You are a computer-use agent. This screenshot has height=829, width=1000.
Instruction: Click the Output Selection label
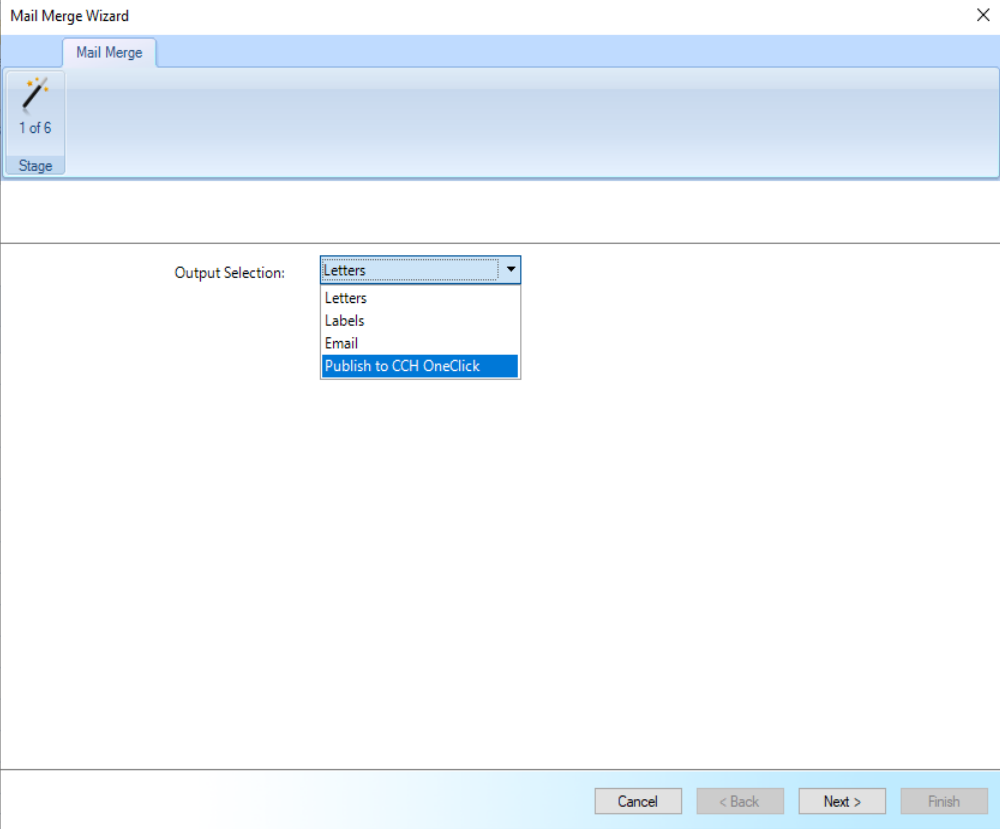click(230, 273)
